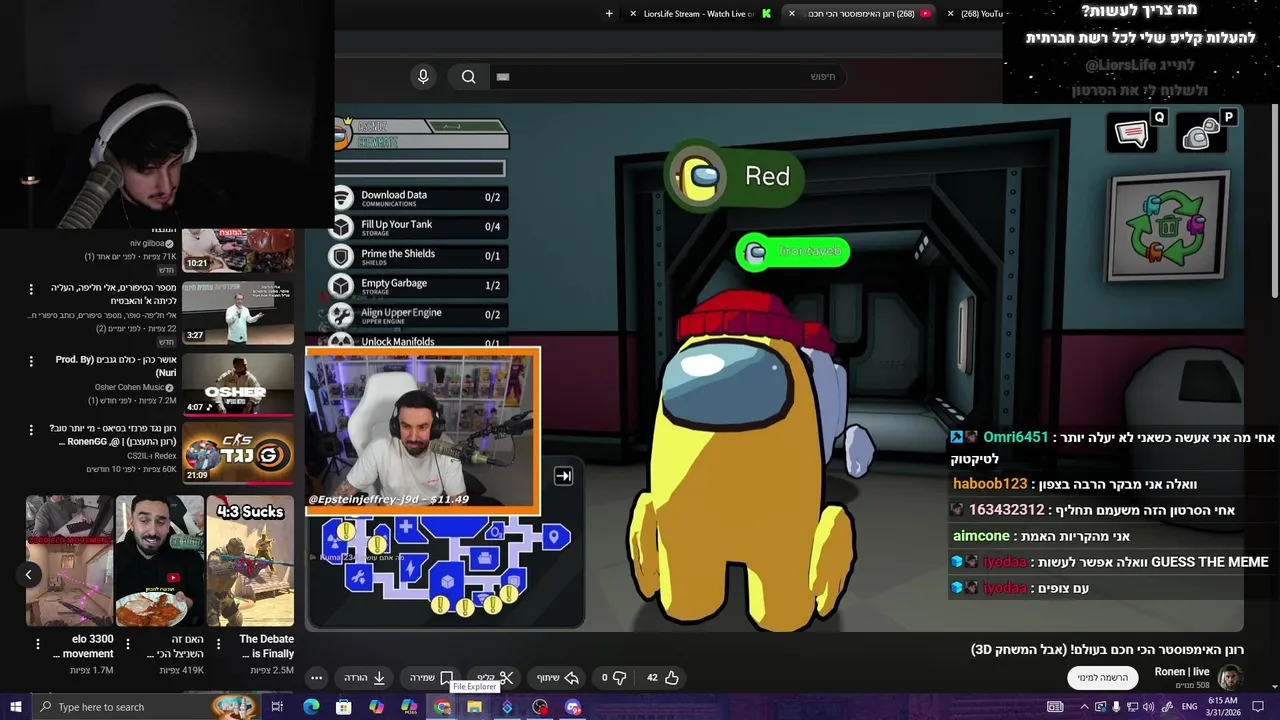
Task: Click the voice search microphone icon
Action: click(423, 76)
